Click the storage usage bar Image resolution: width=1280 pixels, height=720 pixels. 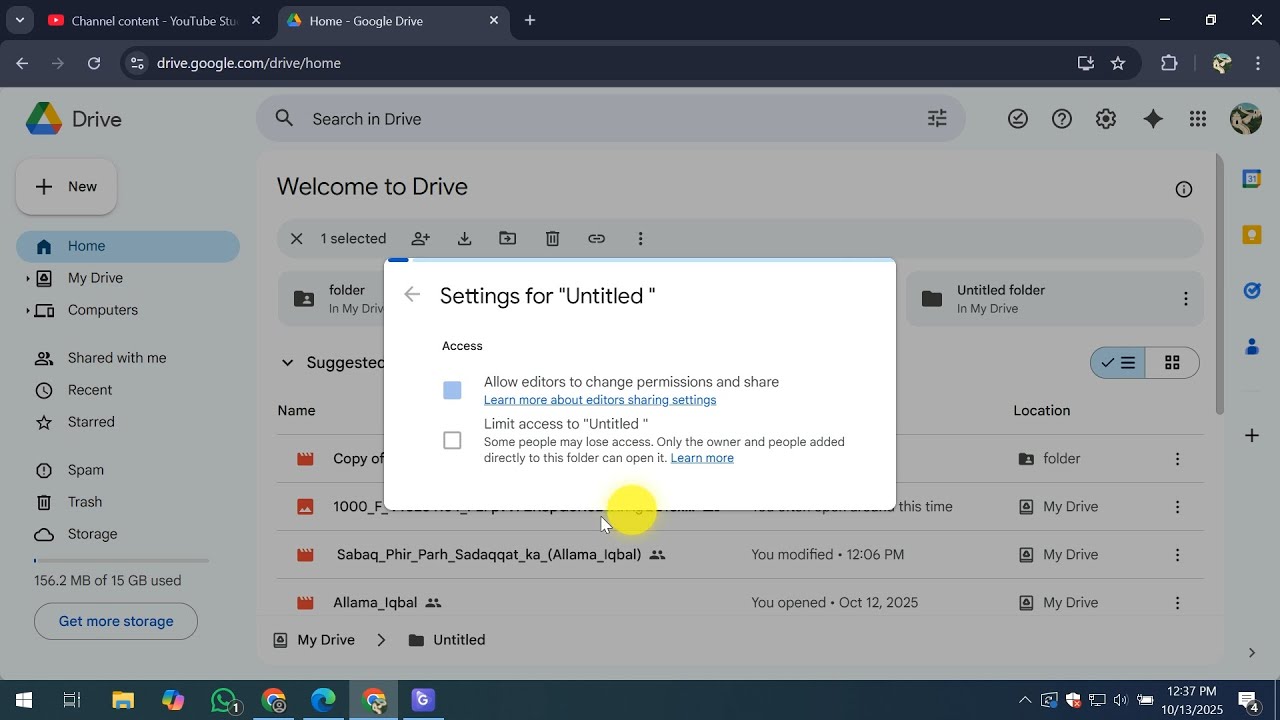point(121,561)
